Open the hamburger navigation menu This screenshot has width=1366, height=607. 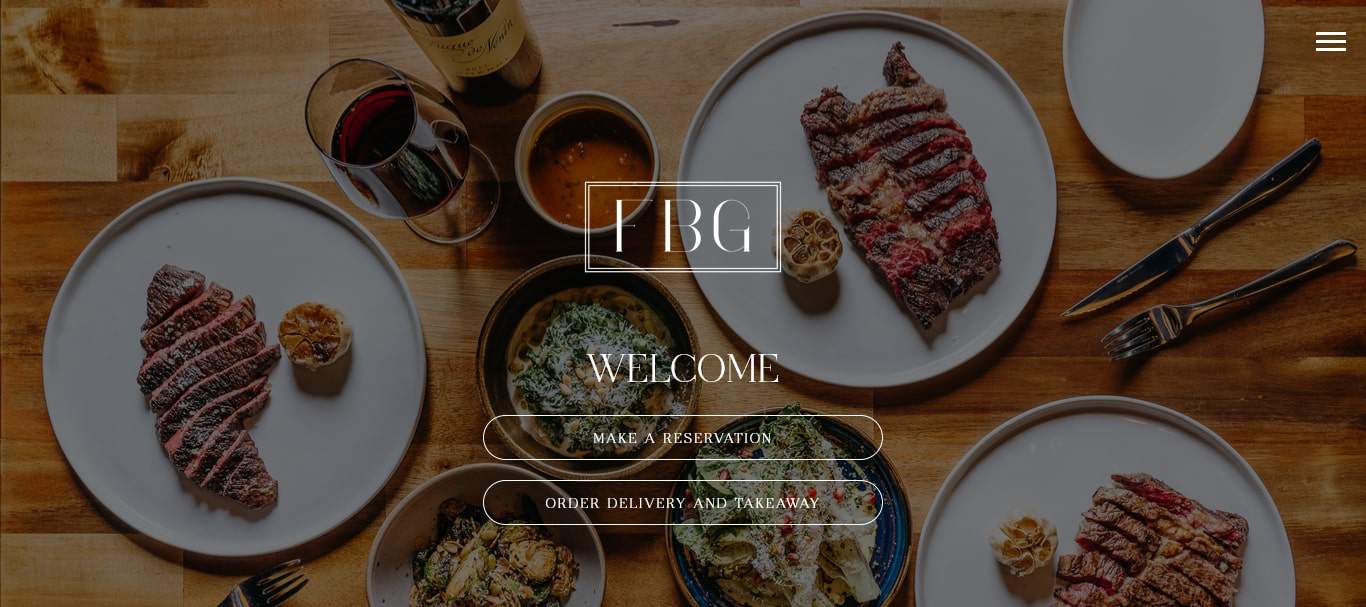pos(1330,41)
